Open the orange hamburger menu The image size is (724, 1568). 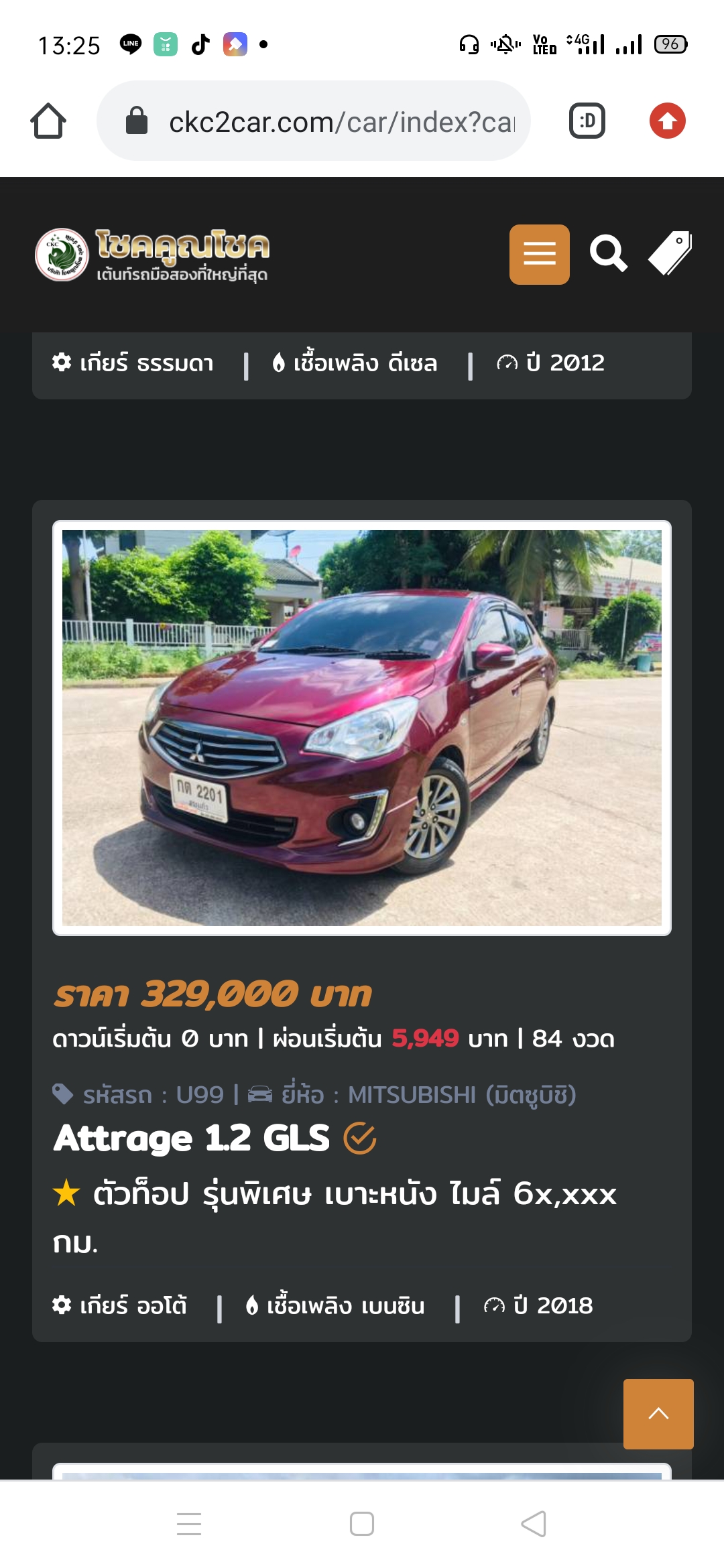539,255
